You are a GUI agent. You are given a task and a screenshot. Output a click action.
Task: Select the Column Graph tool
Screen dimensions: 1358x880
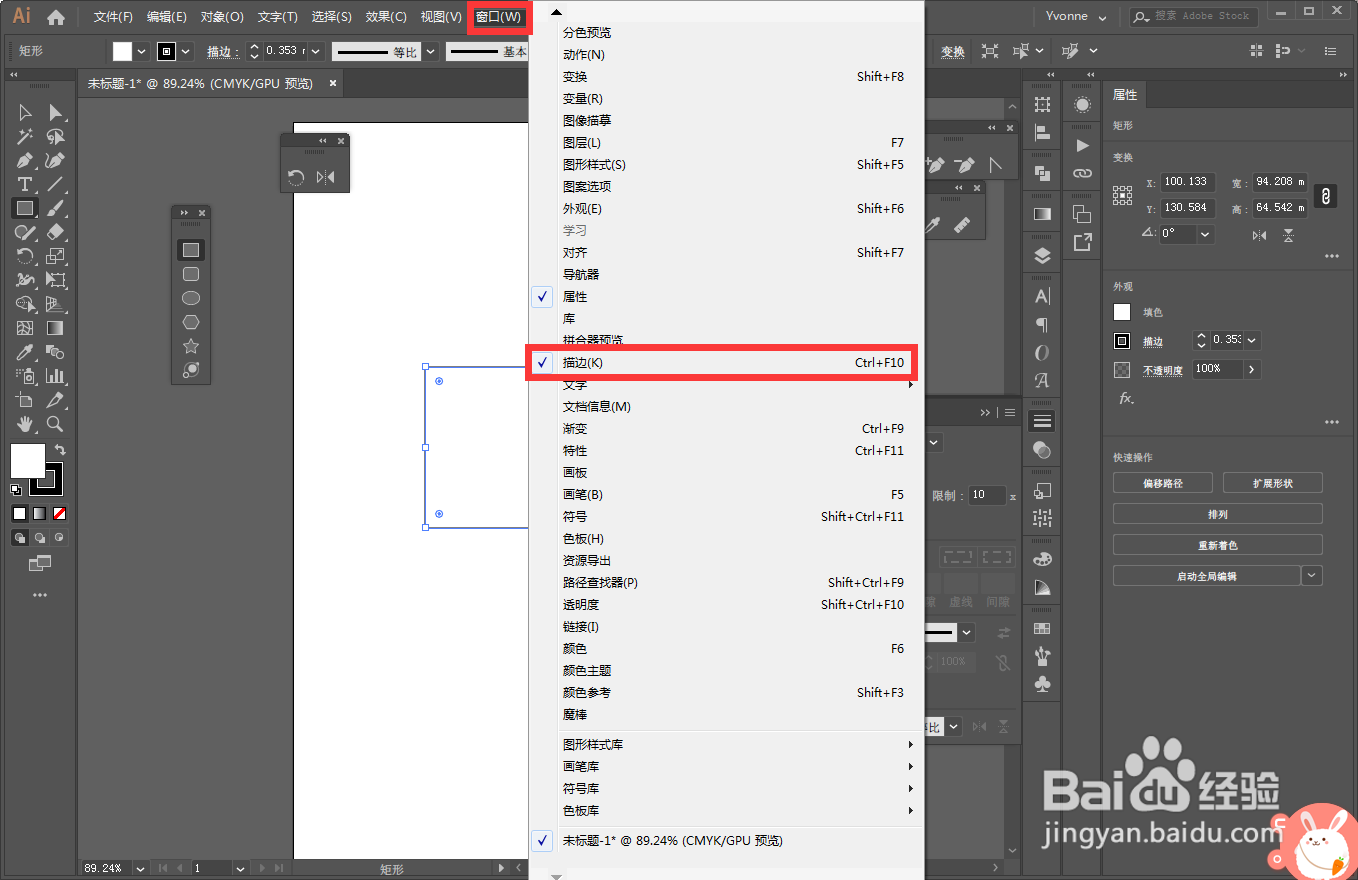56,376
